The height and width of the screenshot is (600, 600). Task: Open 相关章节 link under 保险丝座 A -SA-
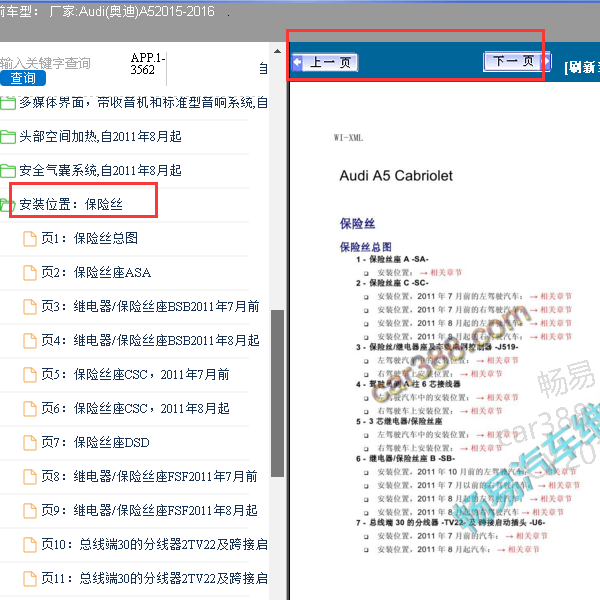[446, 272]
